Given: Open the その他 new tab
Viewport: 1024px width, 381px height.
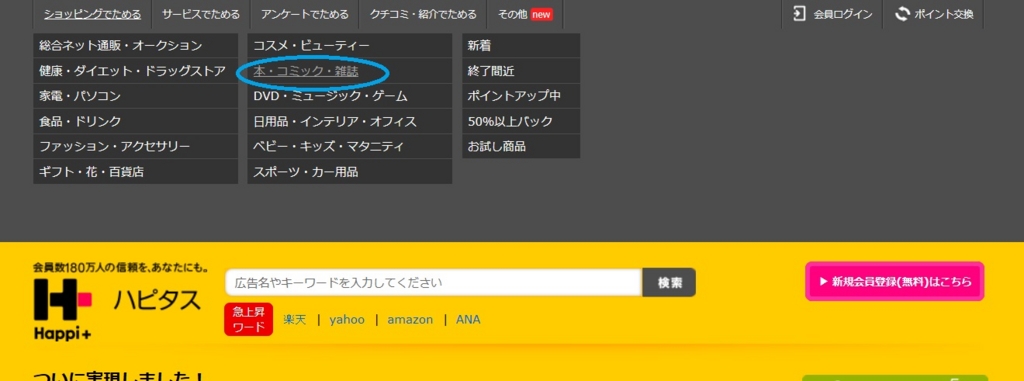Looking at the screenshot, I should tap(525, 14).
